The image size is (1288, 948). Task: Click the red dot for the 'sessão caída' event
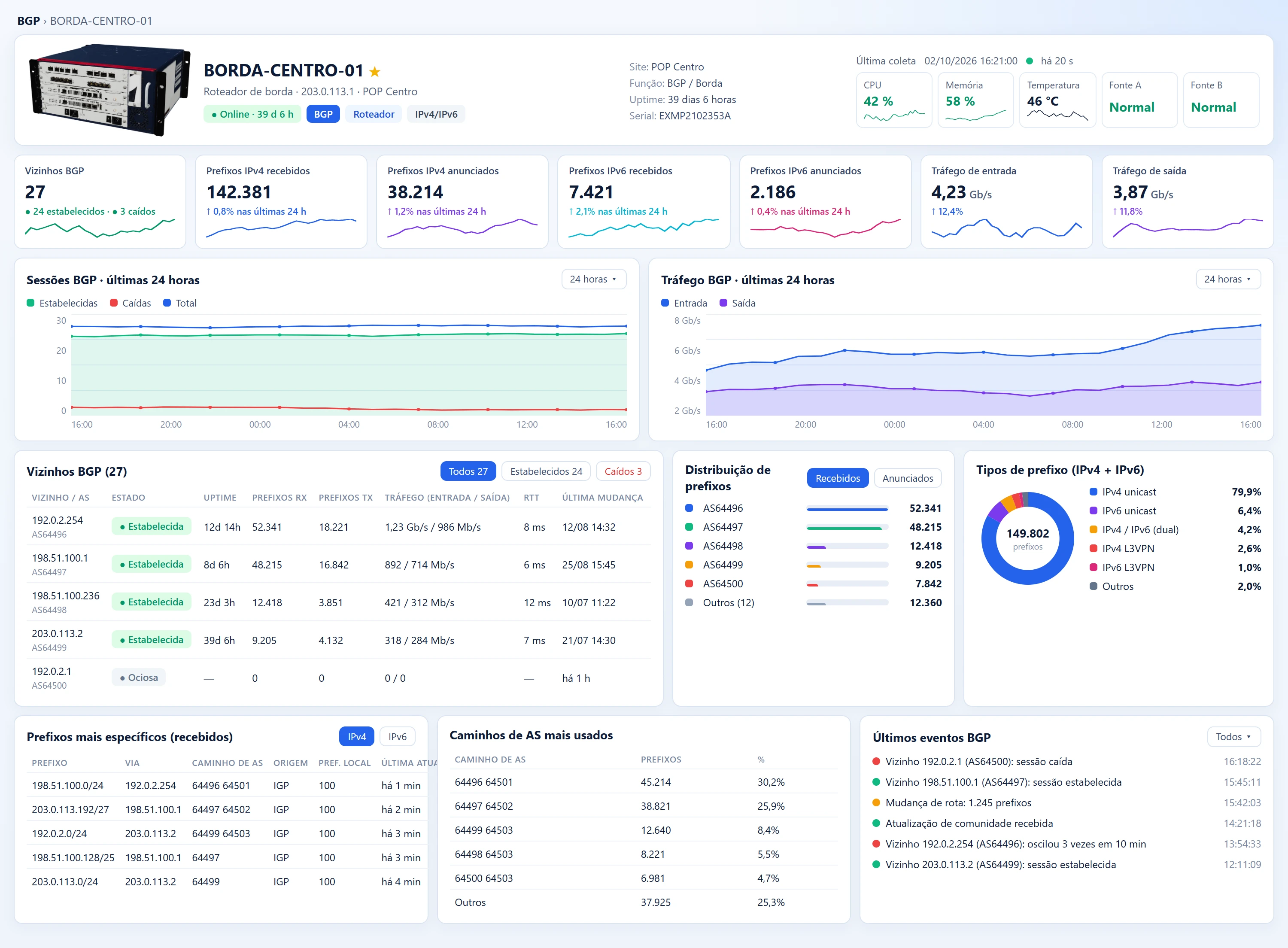876,762
